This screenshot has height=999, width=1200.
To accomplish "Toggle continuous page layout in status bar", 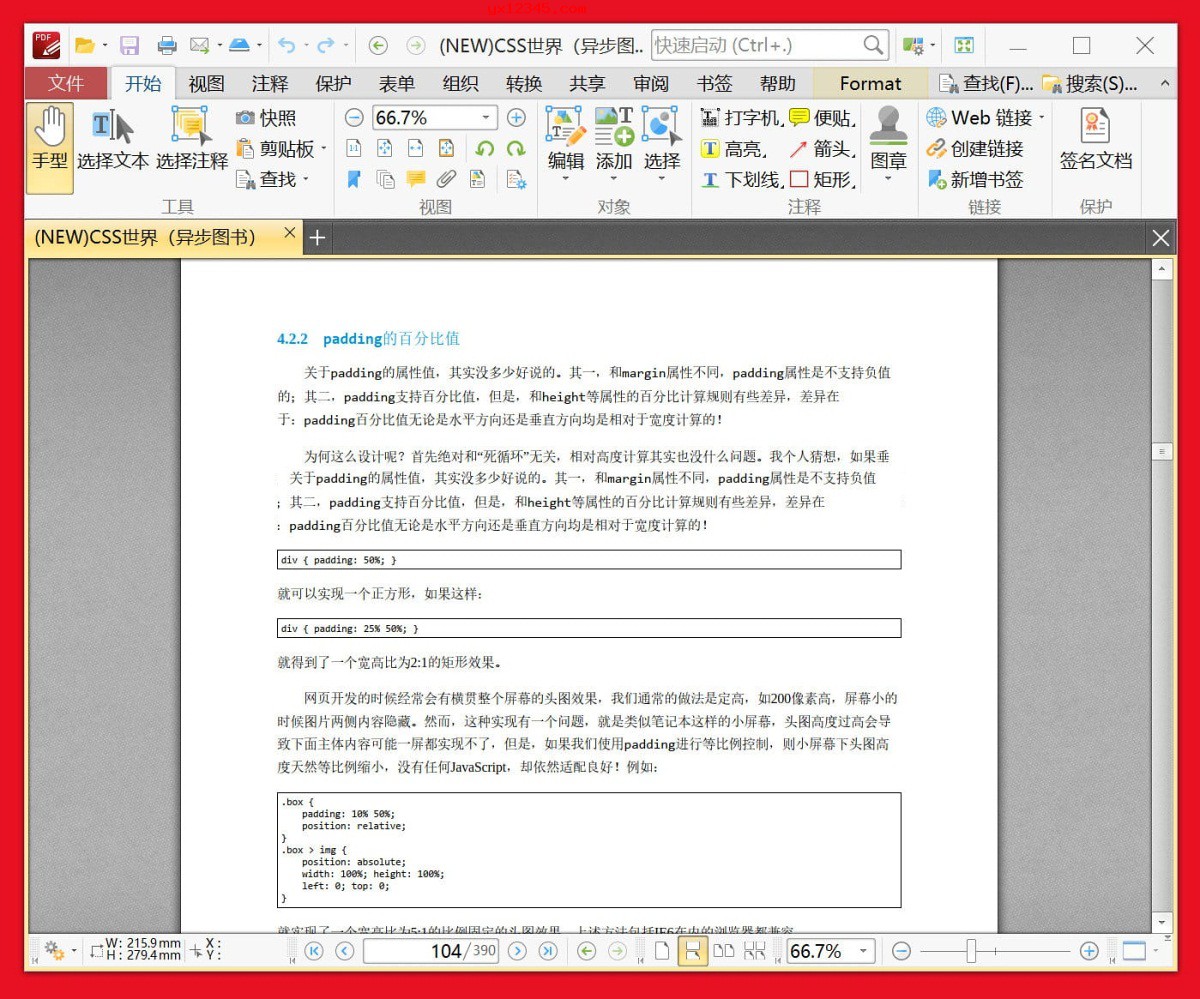I will click(x=693, y=951).
